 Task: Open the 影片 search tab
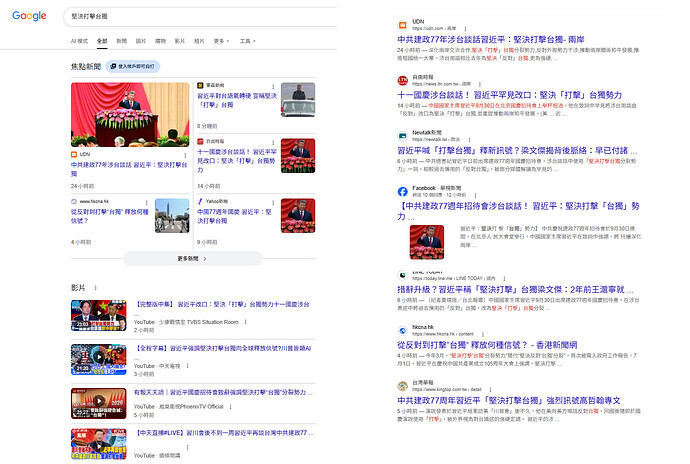pos(180,41)
